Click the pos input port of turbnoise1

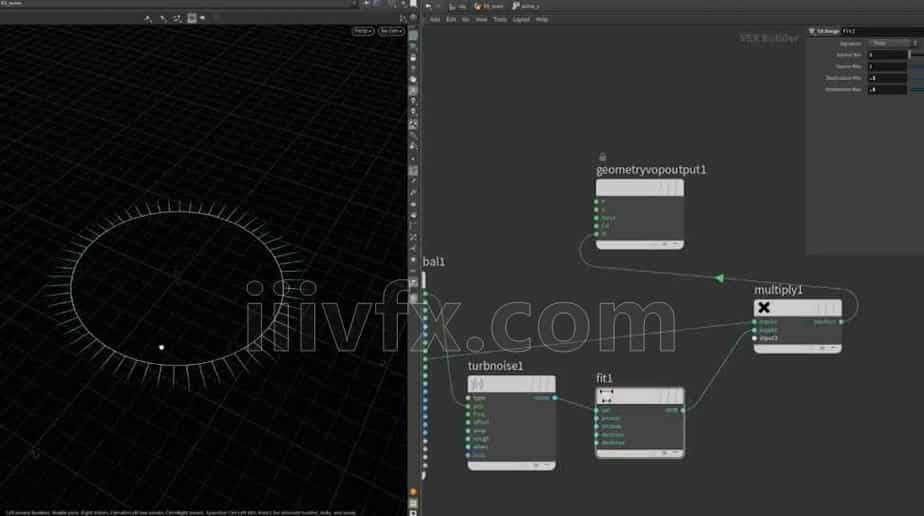coord(468,406)
